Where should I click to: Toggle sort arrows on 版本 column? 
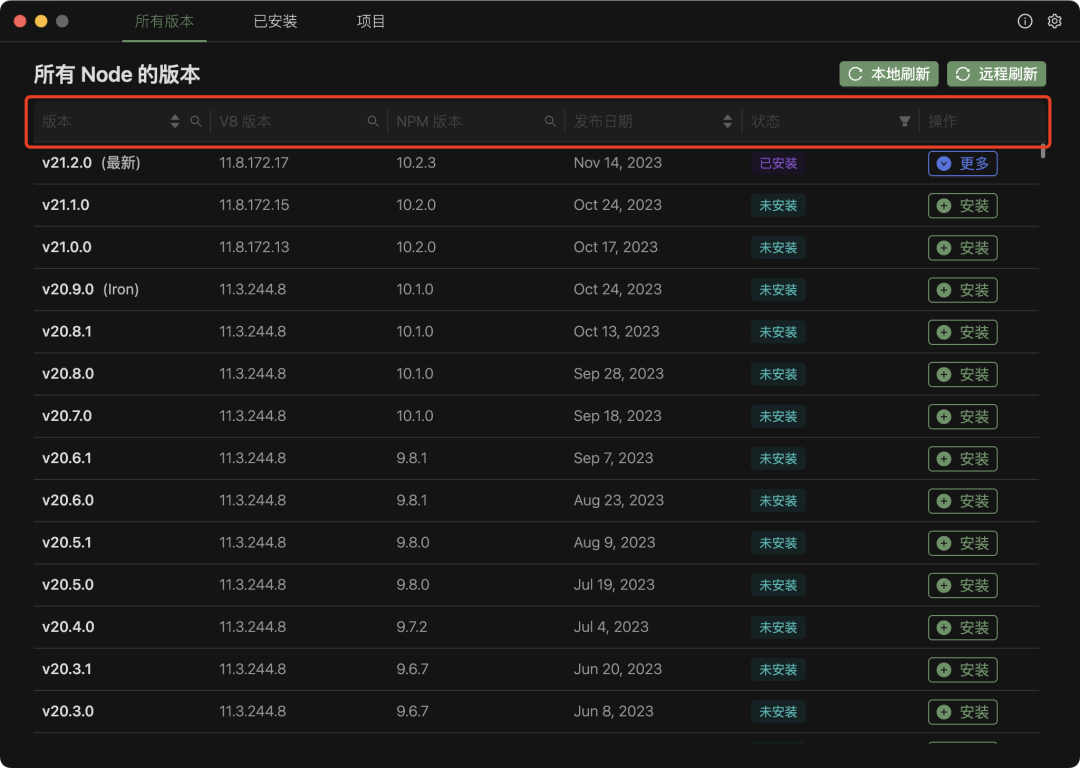[176, 121]
